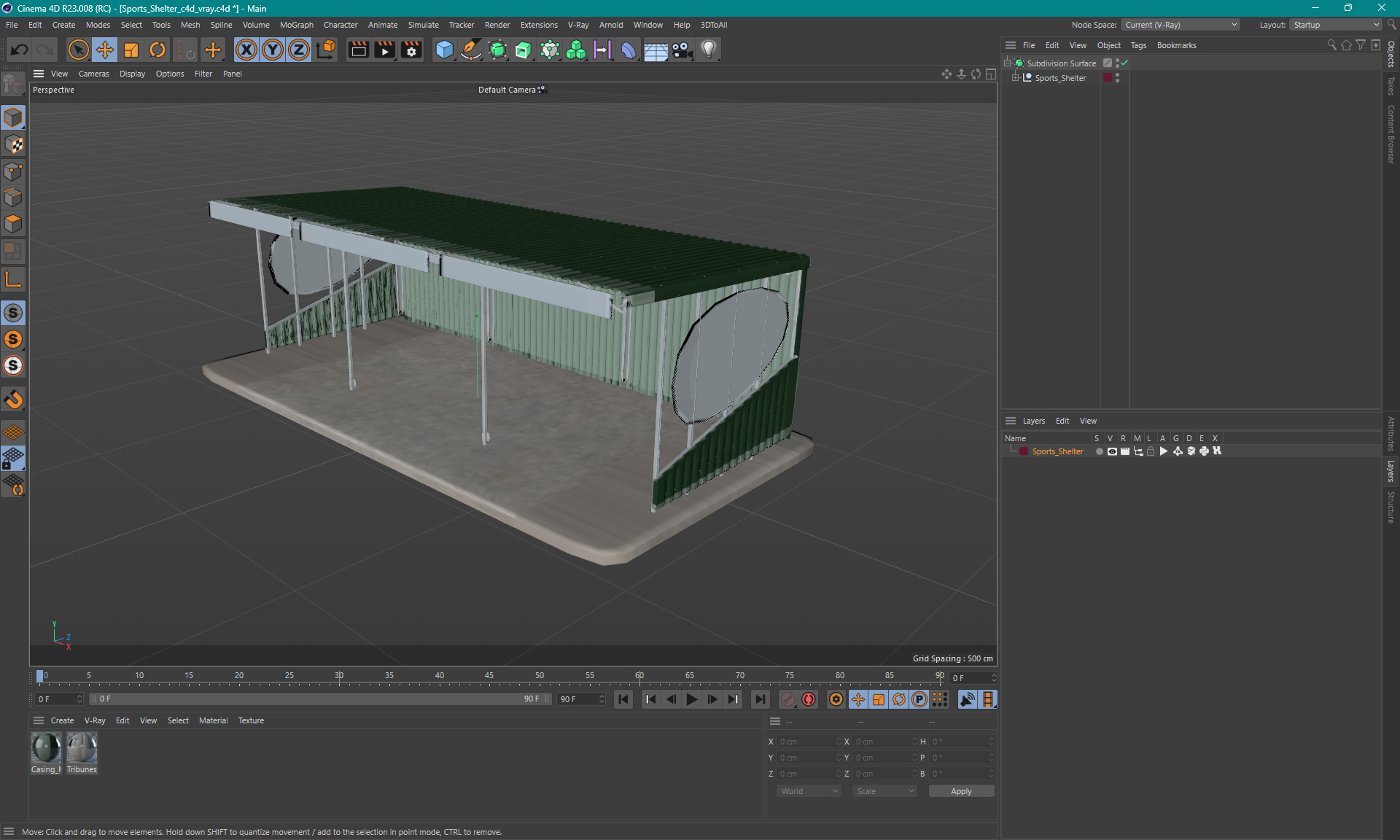Open Mesh menu
1400x840 pixels.
[190, 25]
